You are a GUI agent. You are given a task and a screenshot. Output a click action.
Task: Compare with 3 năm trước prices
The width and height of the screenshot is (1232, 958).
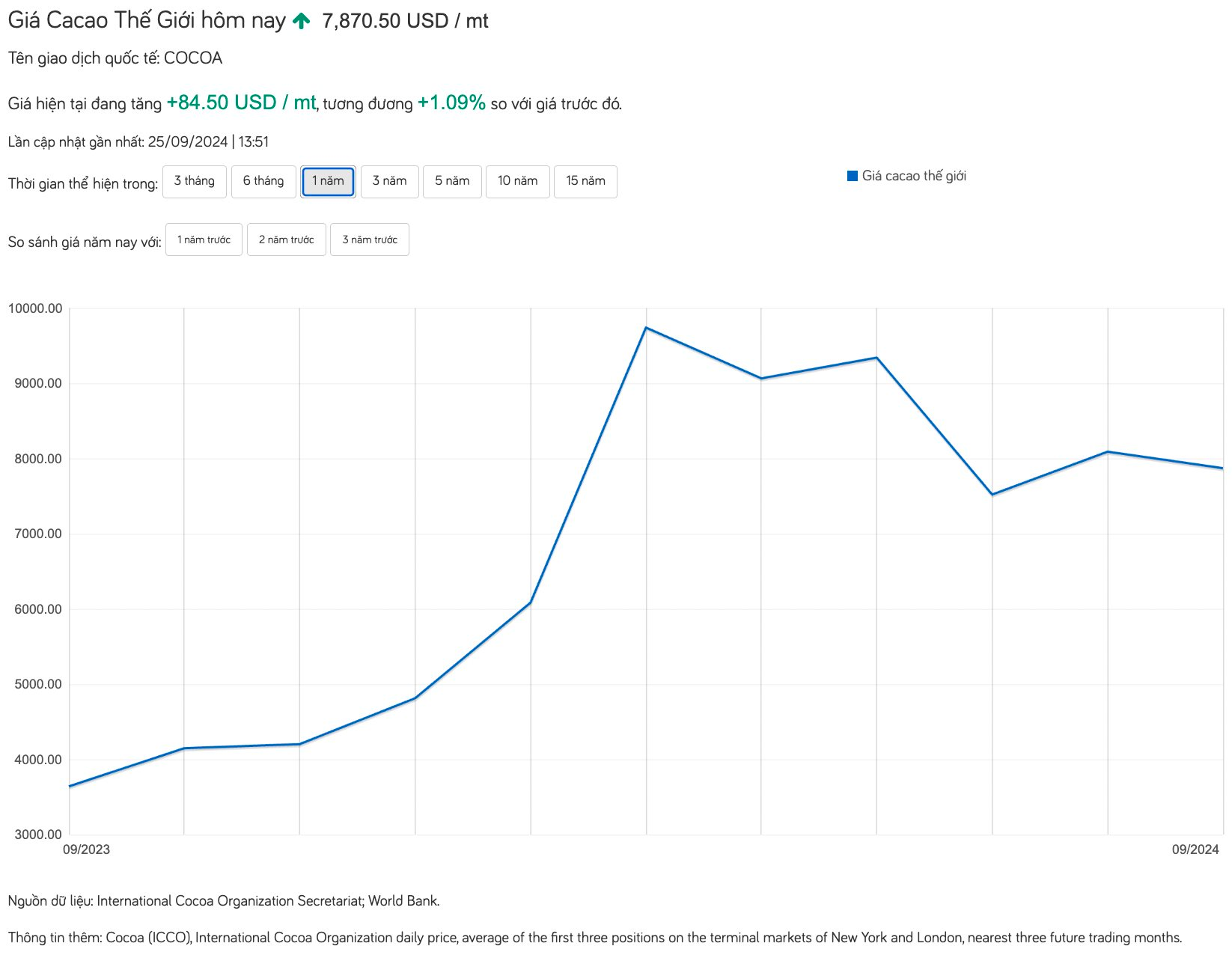coord(370,239)
